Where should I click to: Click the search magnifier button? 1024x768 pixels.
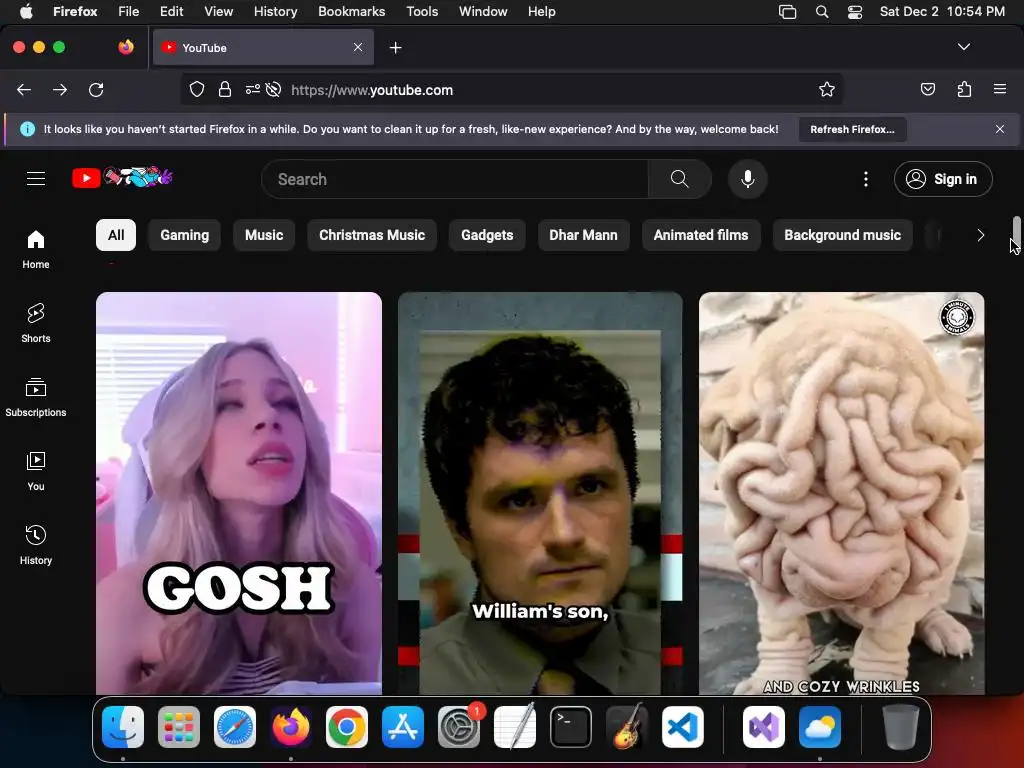click(x=679, y=179)
